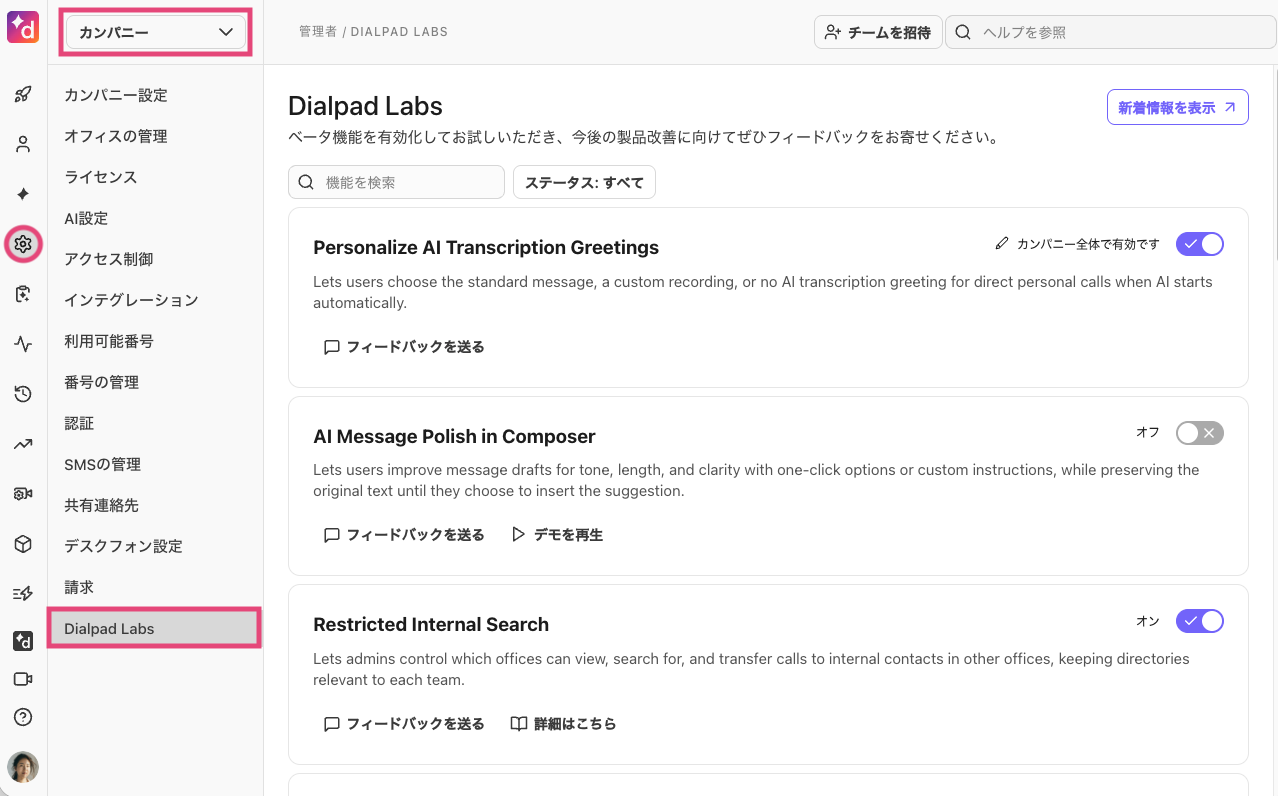The height and width of the screenshot is (796, 1278).
Task: Open the lightning list icon in sidebar
Action: click(x=23, y=594)
